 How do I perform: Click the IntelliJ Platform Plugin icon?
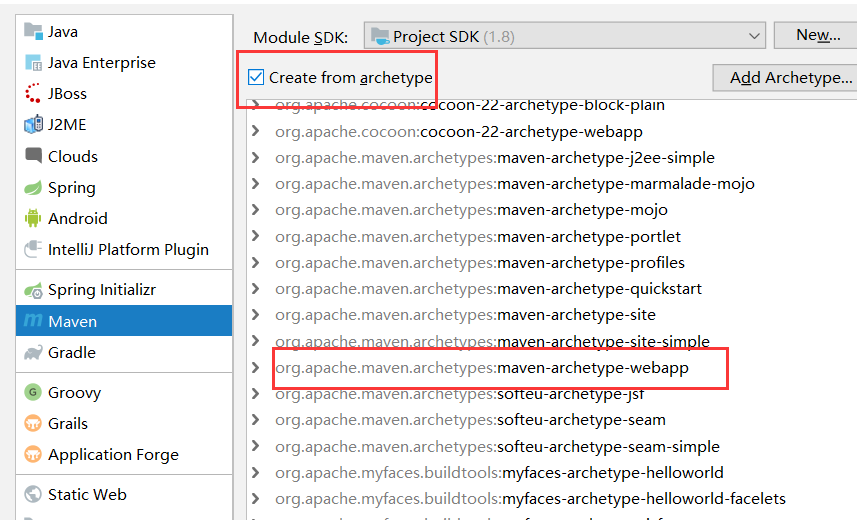tap(33, 249)
